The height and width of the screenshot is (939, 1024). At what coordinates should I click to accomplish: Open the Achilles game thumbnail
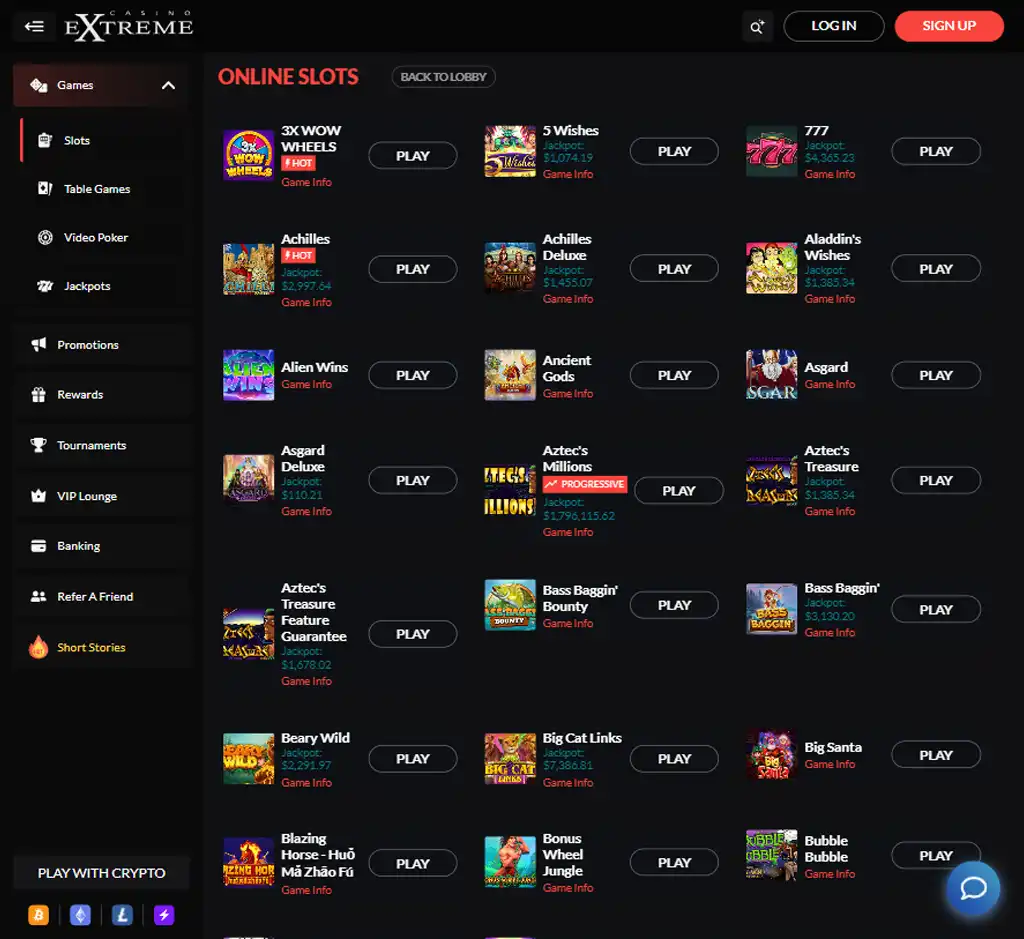(x=248, y=269)
